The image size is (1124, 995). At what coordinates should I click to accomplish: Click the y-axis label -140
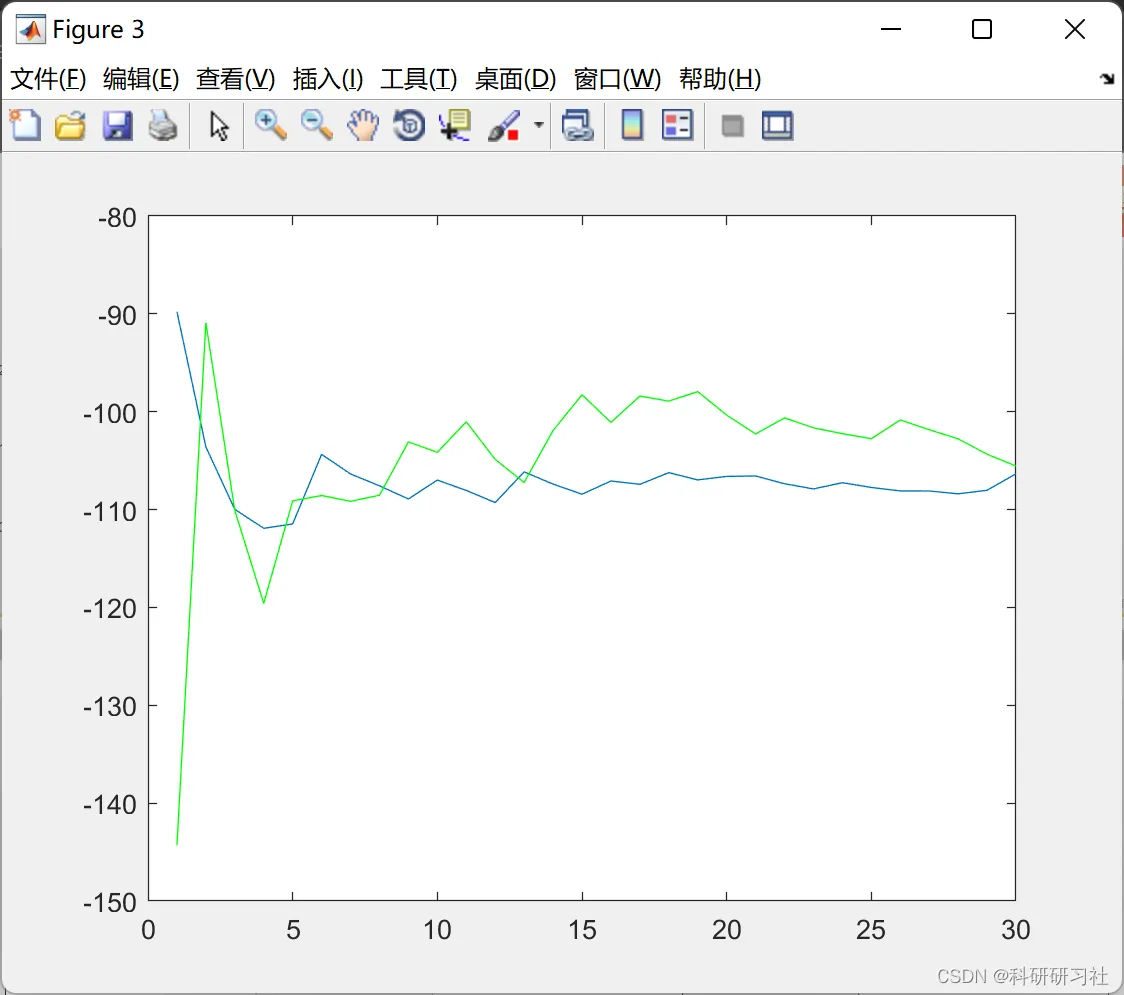point(110,805)
